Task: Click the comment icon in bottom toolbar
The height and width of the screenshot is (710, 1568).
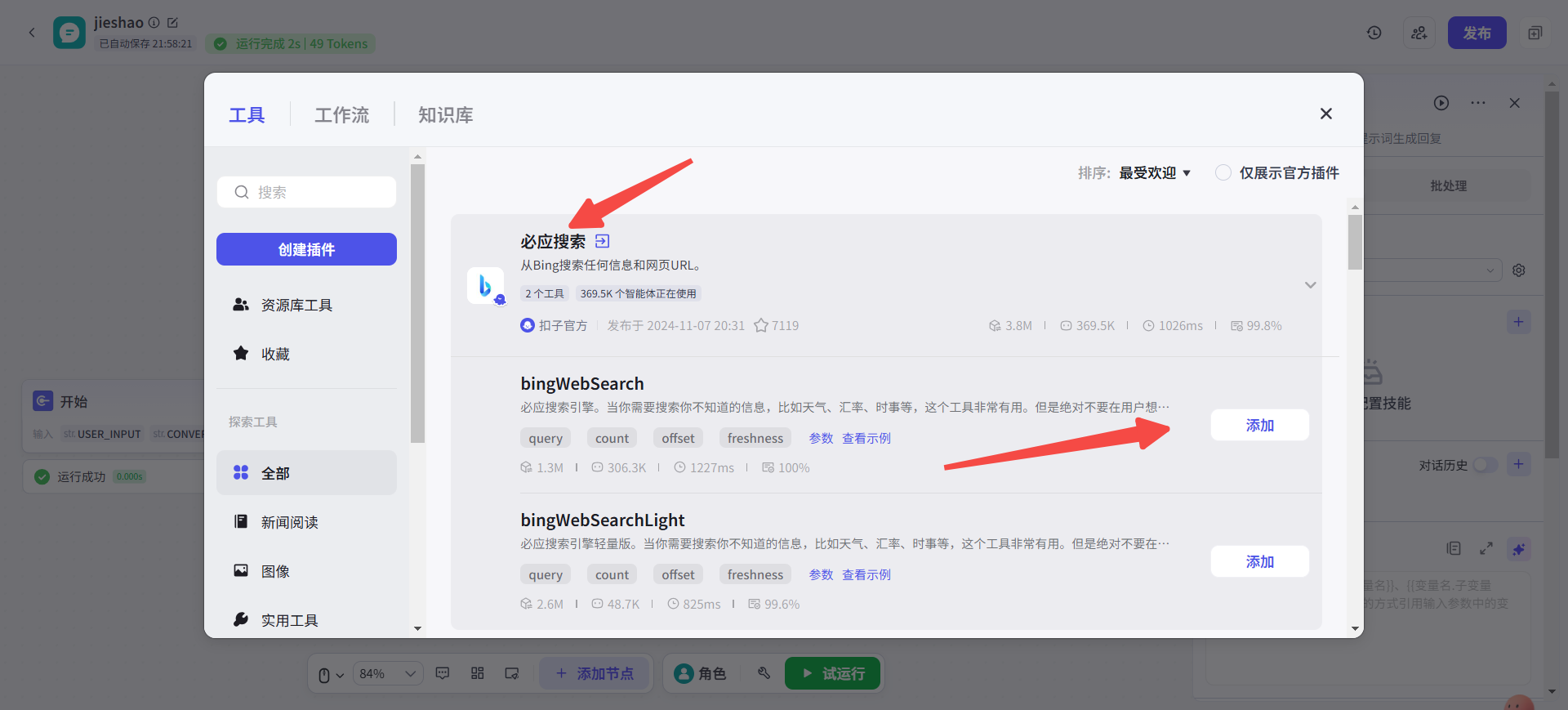Action: click(x=443, y=673)
